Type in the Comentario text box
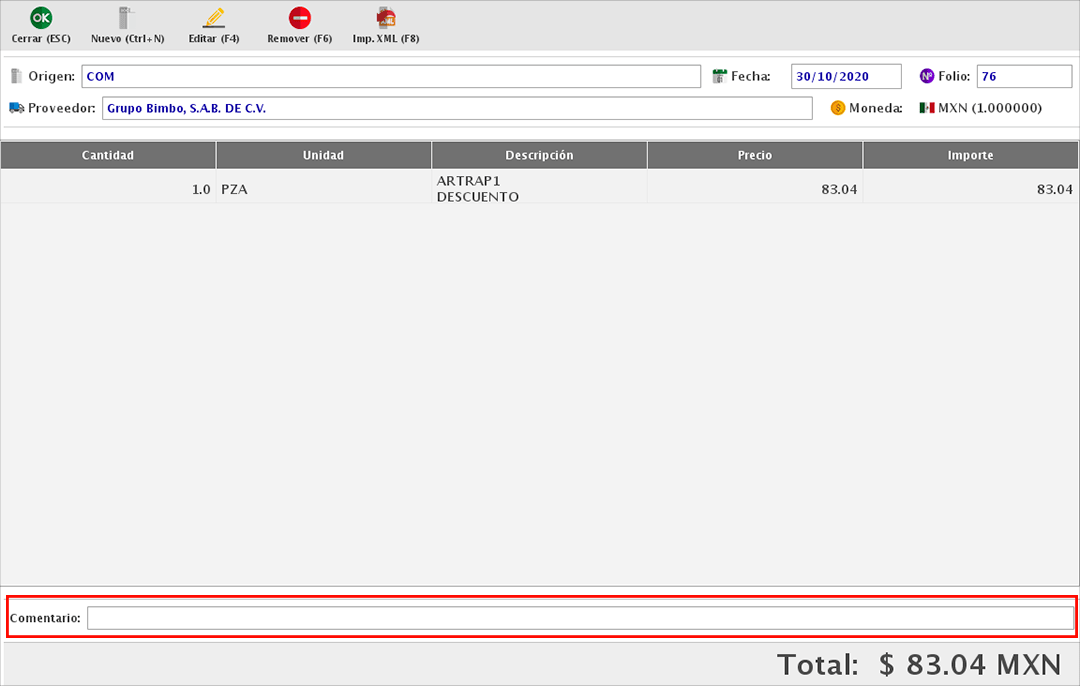This screenshot has height=686, width=1080. (580, 618)
